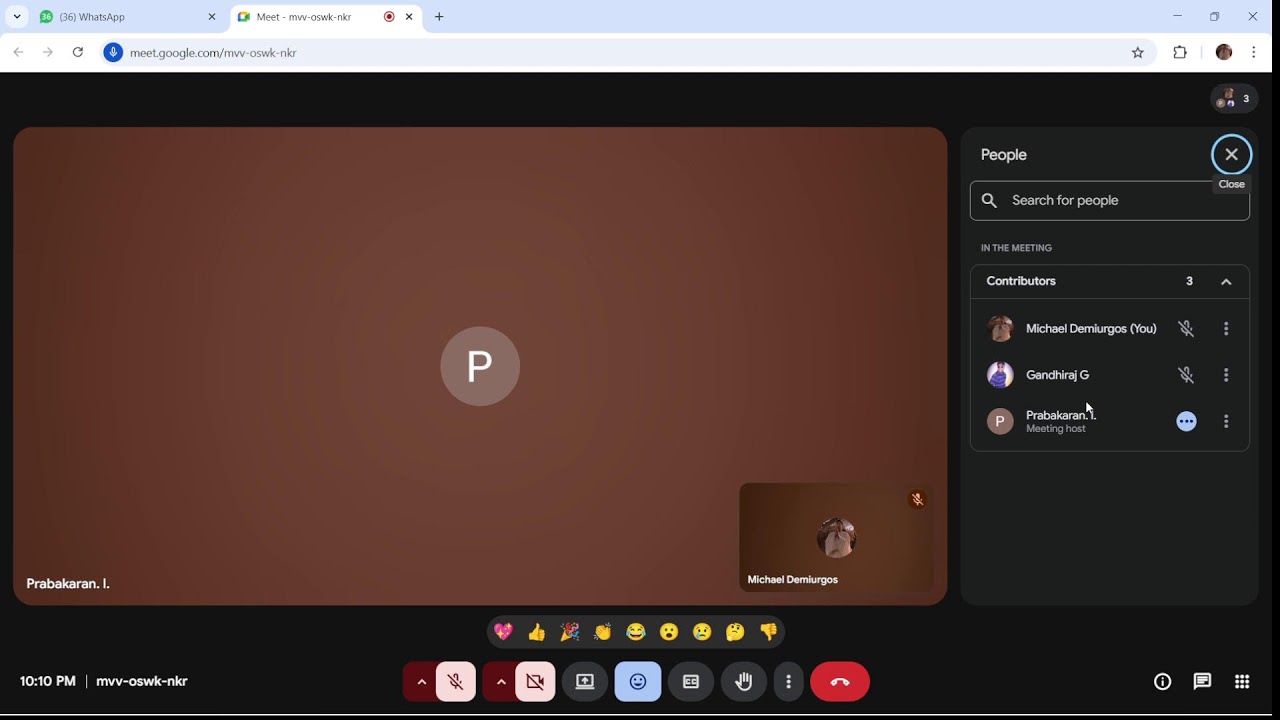This screenshot has width=1280, height=720.
Task: Send the thinking face reaction
Action: (735, 632)
